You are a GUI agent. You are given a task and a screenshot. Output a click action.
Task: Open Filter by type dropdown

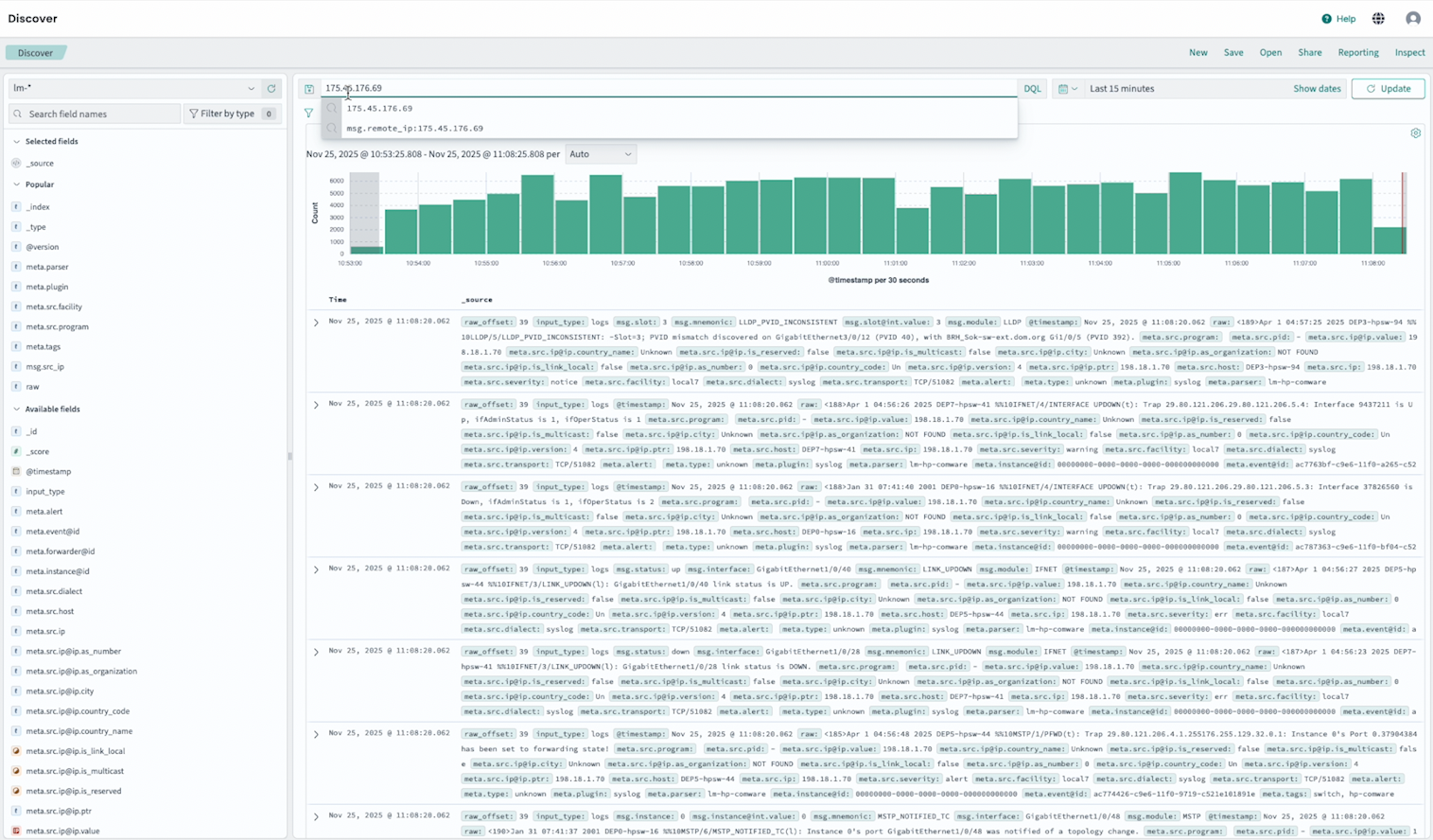pos(232,114)
